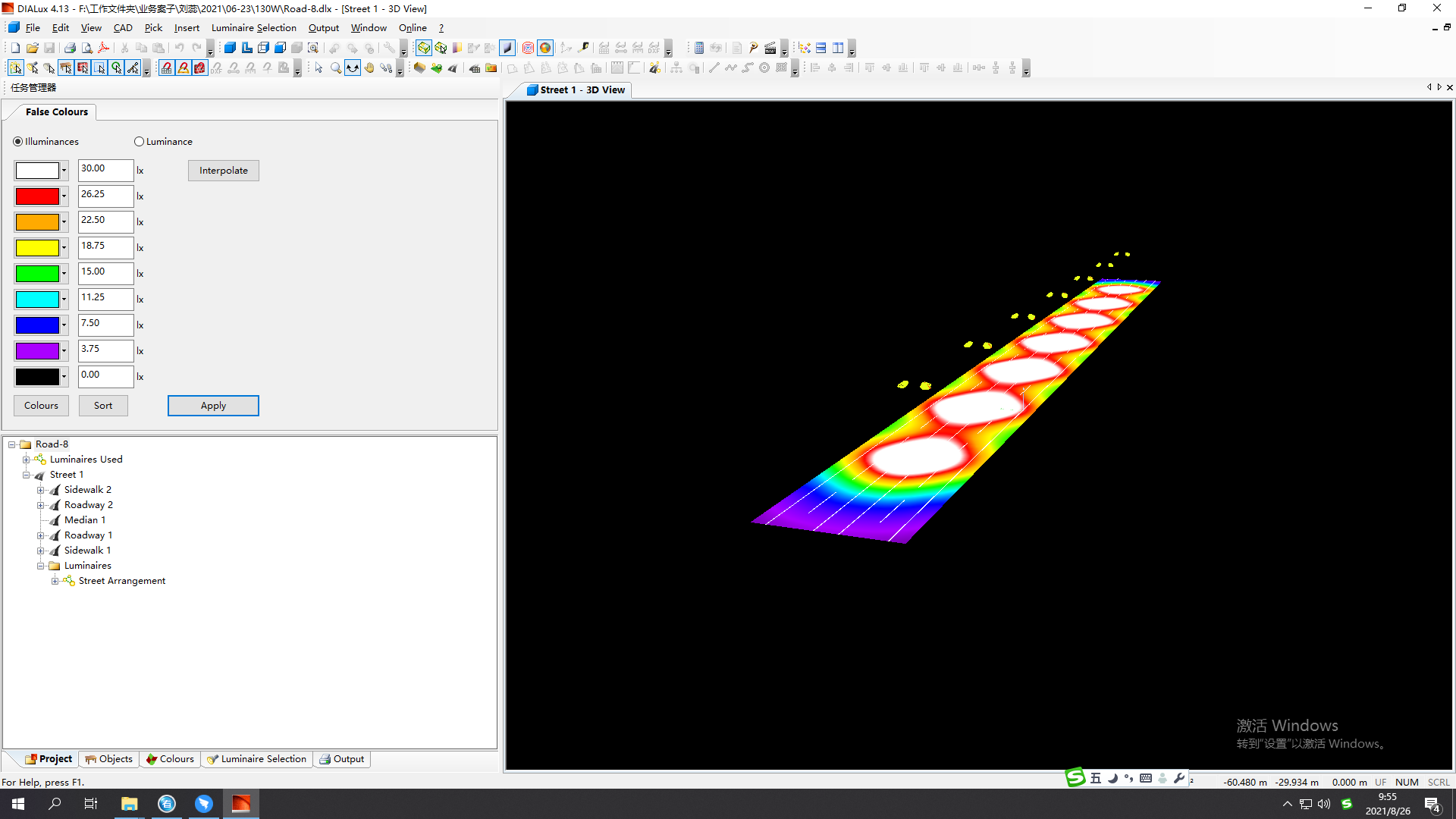This screenshot has height=819, width=1456.
Task: Open the CAD menu
Action: tap(123, 28)
